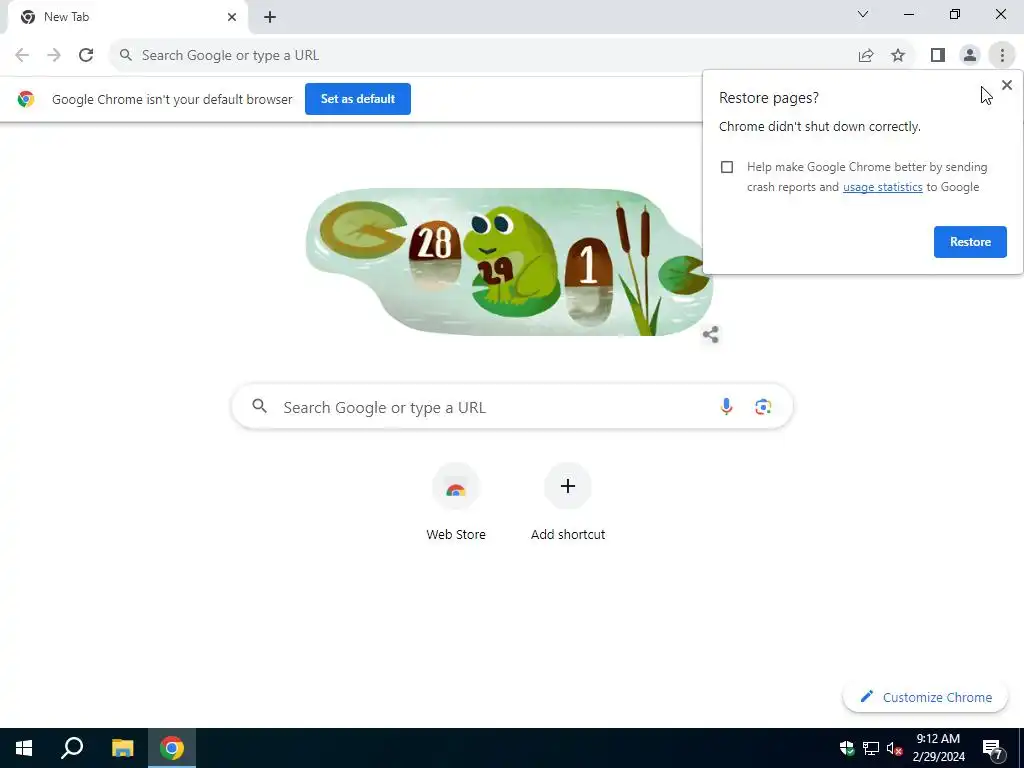Enable sending crash reports checkbox
1024x768 pixels.
click(727, 167)
